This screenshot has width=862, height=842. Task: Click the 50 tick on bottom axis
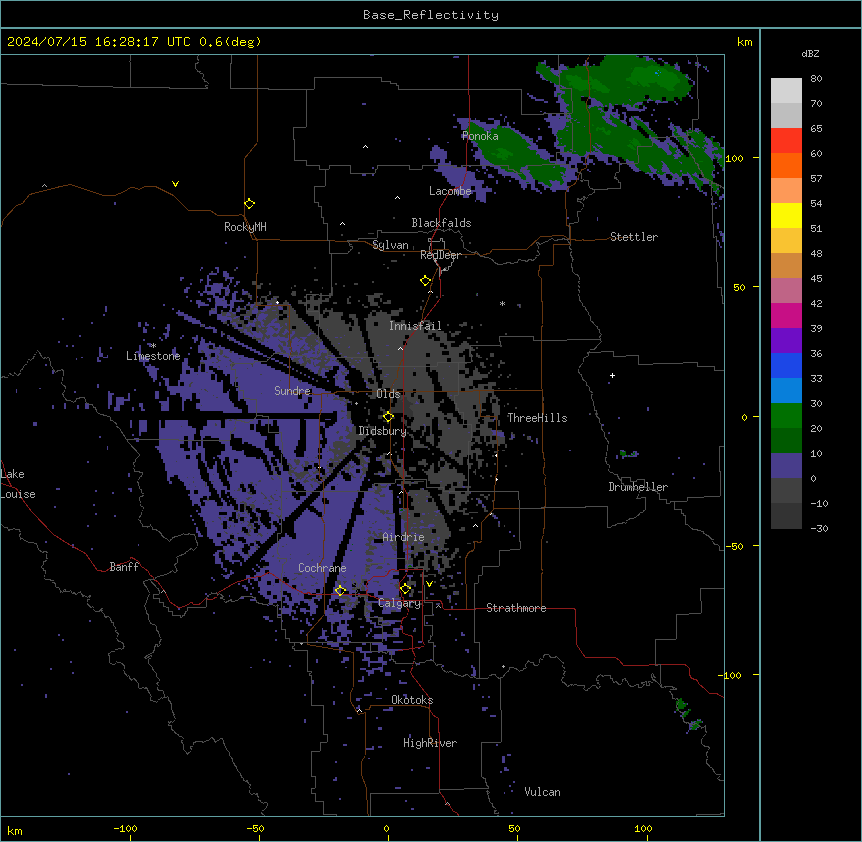point(514,828)
